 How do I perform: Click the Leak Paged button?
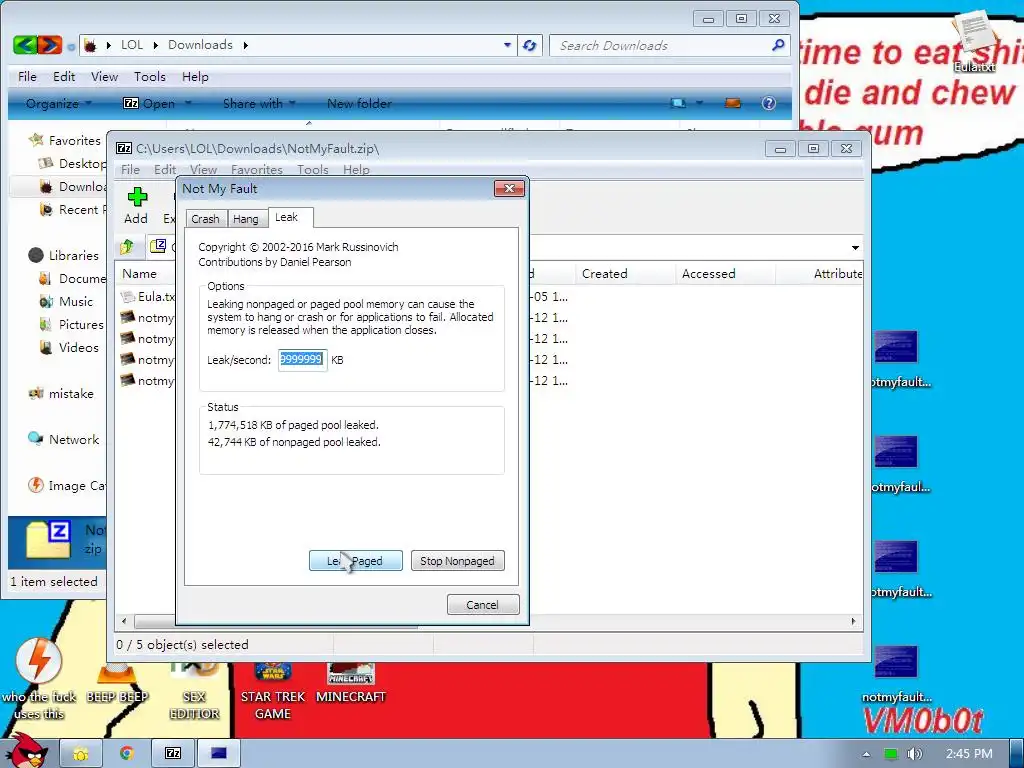pos(355,561)
